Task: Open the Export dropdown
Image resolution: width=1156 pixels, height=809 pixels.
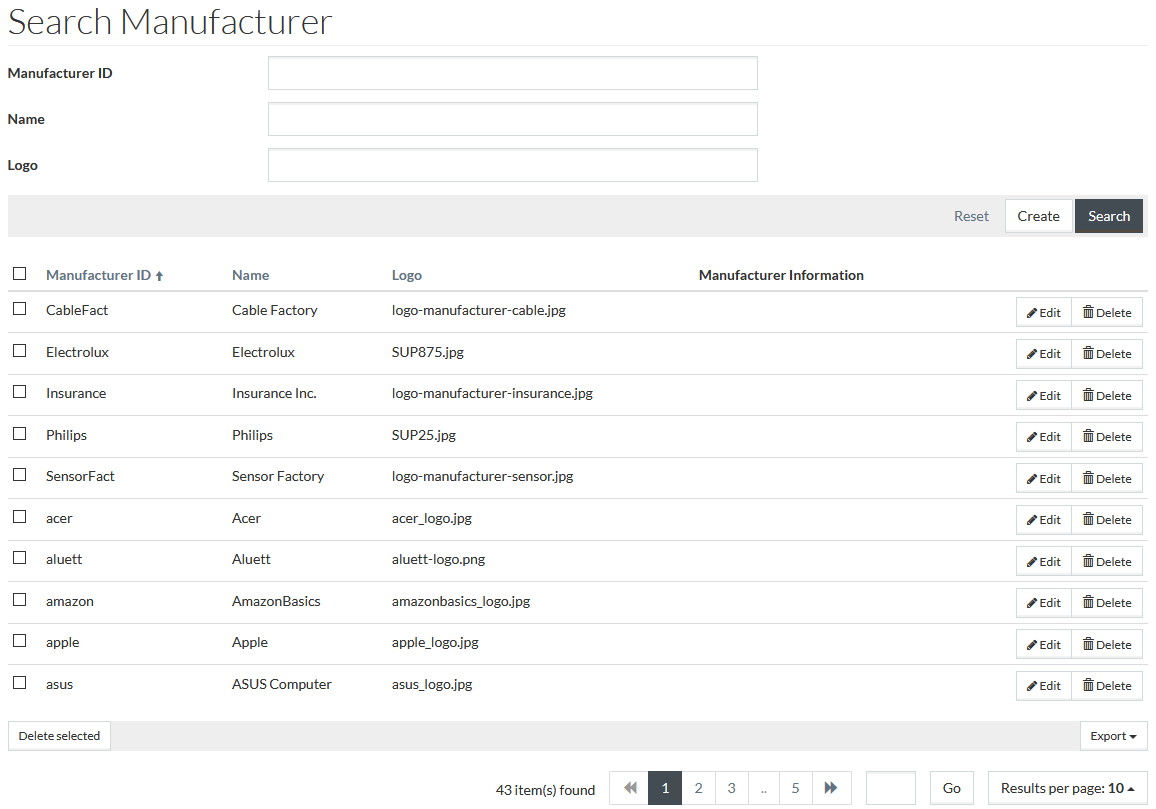Action: (x=1113, y=736)
